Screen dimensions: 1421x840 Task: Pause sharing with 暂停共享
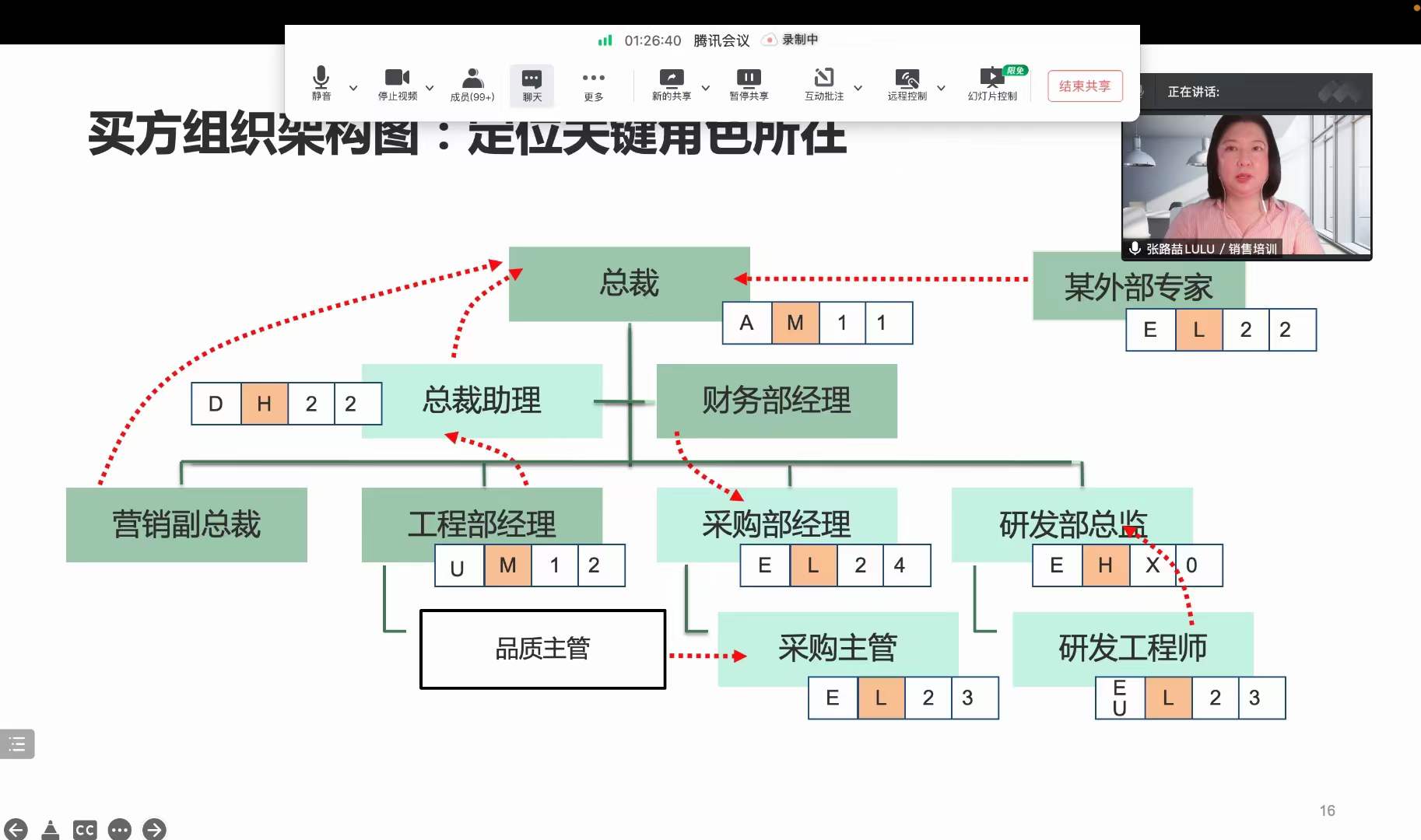pyautogui.click(x=749, y=84)
